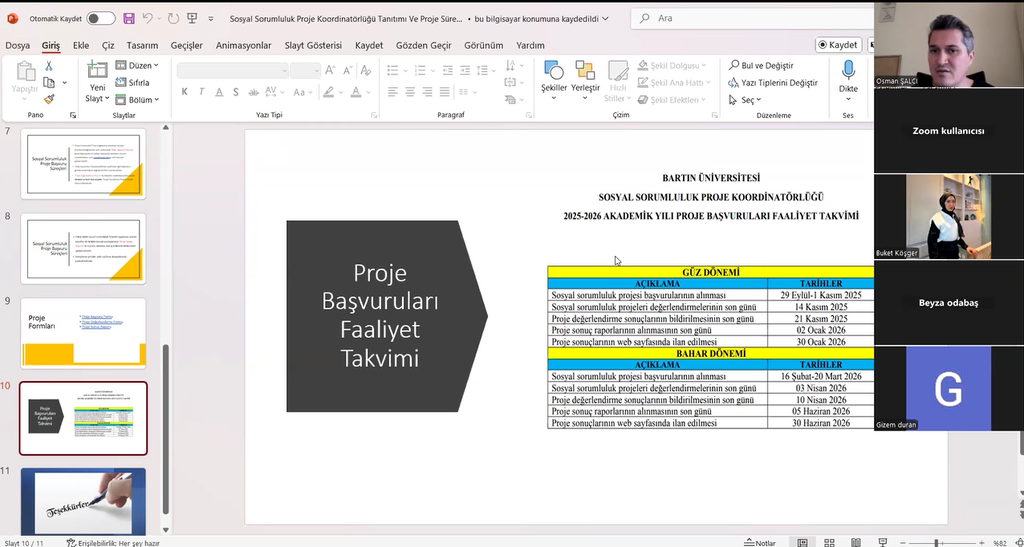
Task: Click the Undo arrow icon
Action: click(148, 18)
